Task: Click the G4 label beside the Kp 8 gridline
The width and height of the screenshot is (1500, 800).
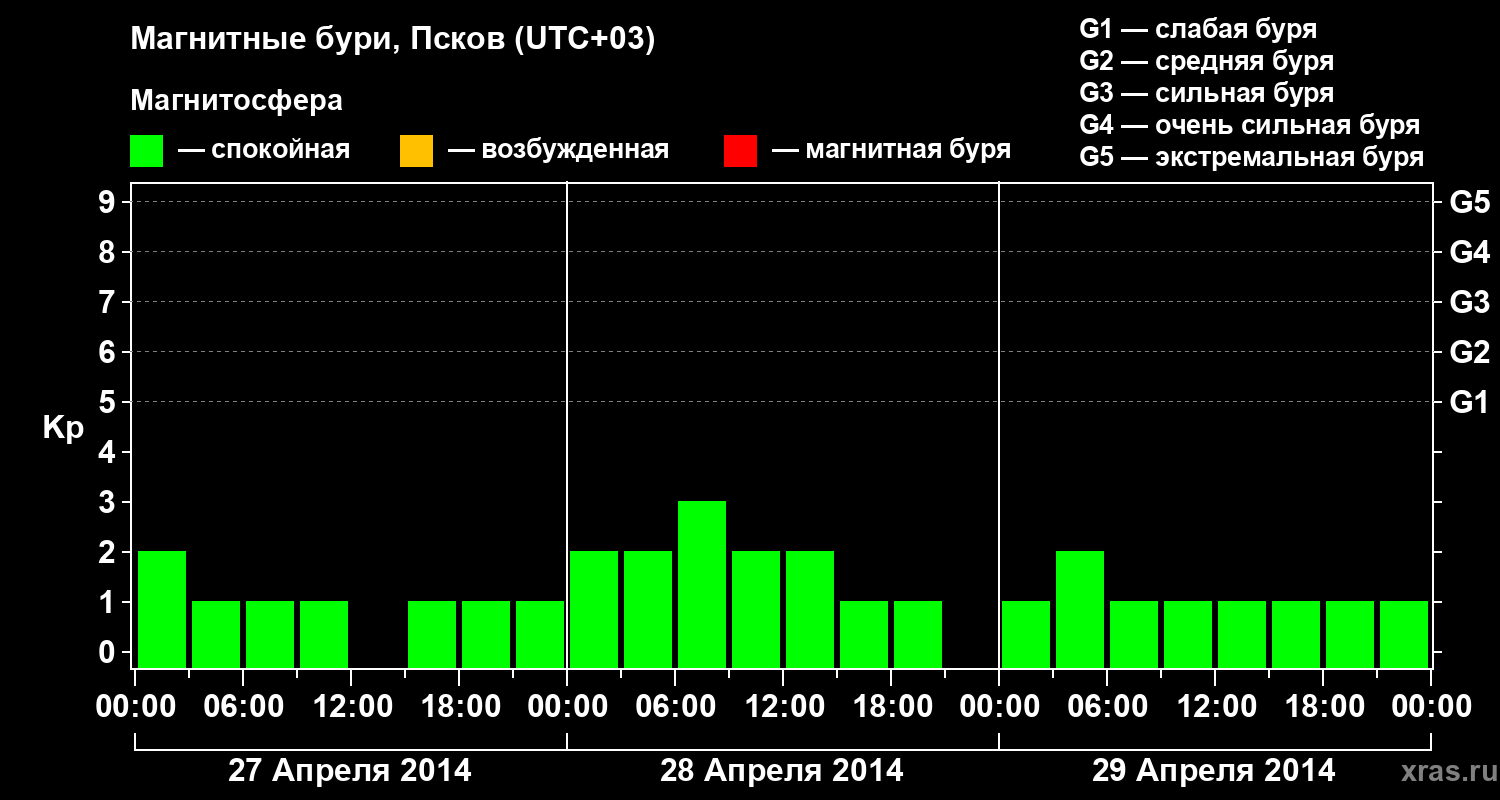Action: (x=1470, y=252)
